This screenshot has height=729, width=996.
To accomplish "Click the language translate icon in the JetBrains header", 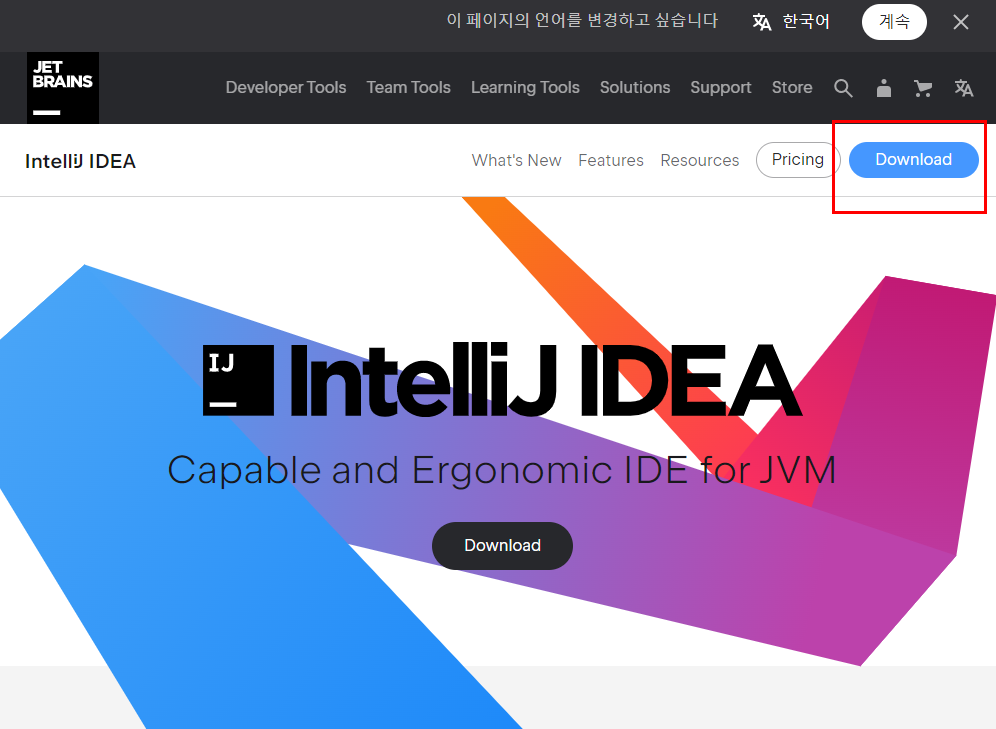I will pyautogui.click(x=964, y=88).
